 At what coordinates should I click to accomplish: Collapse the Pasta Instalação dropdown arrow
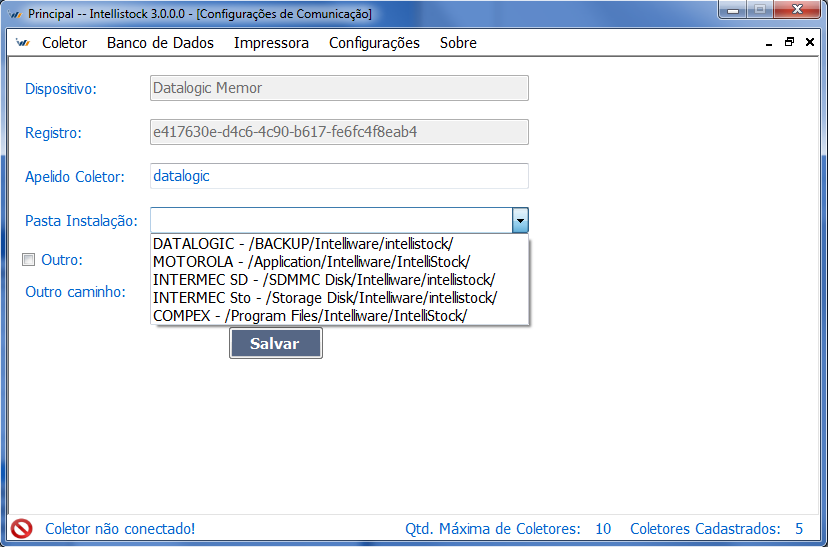(x=520, y=221)
